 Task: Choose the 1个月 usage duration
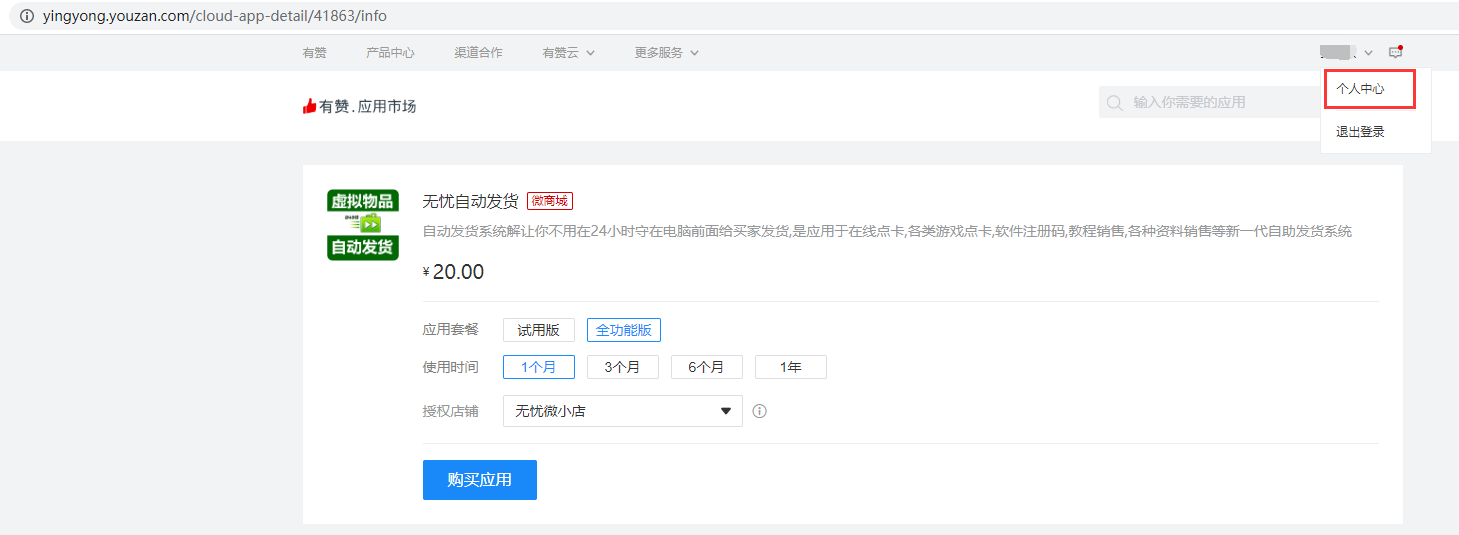(x=539, y=367)
